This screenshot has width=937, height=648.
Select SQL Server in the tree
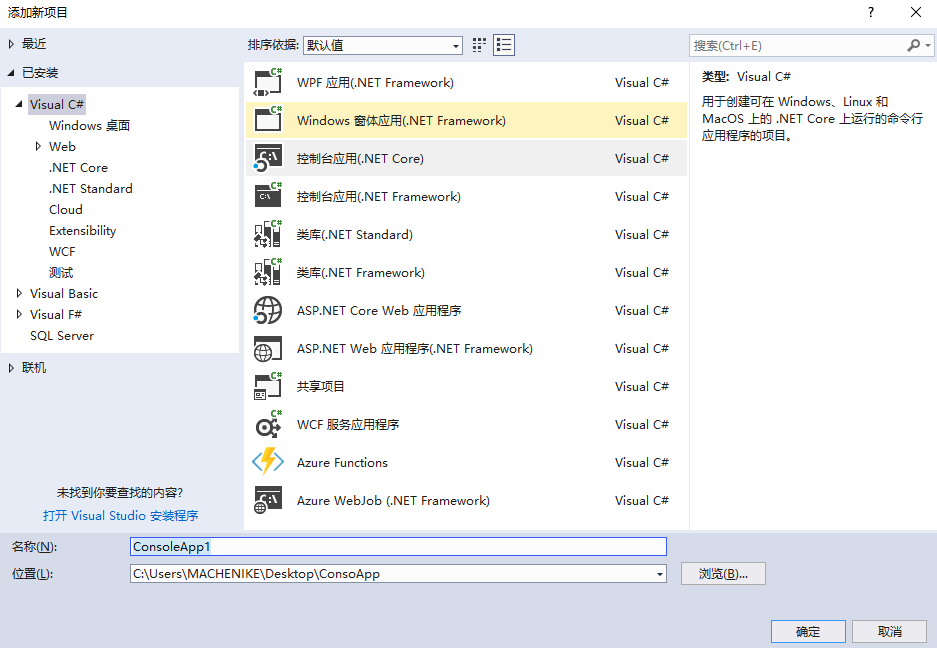click(62, 335)
